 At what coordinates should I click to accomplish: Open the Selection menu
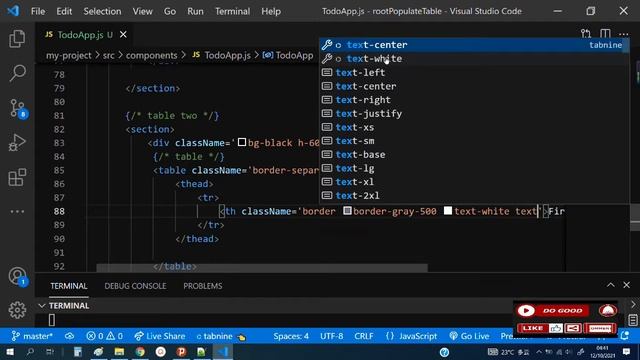coord(102,11)
